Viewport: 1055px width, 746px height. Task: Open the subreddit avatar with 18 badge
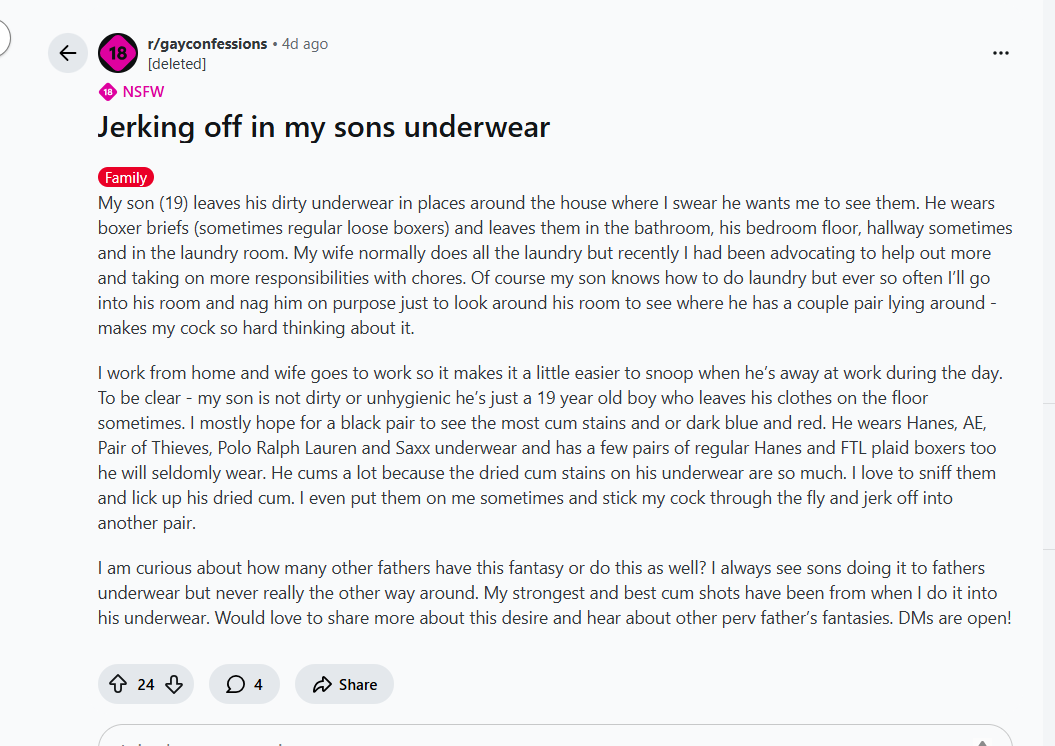pos(118,53)
